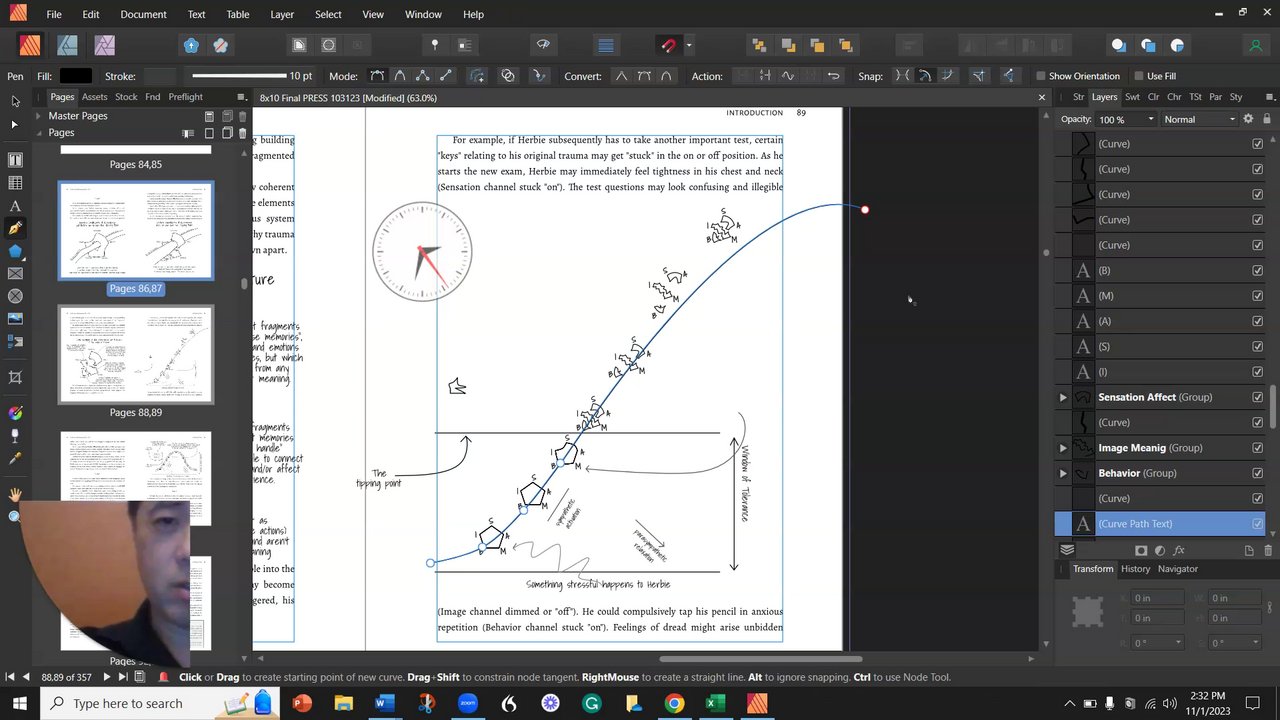
Task: Open the blend mode Normal dropdown
Action: click(x=1199, y=119)
